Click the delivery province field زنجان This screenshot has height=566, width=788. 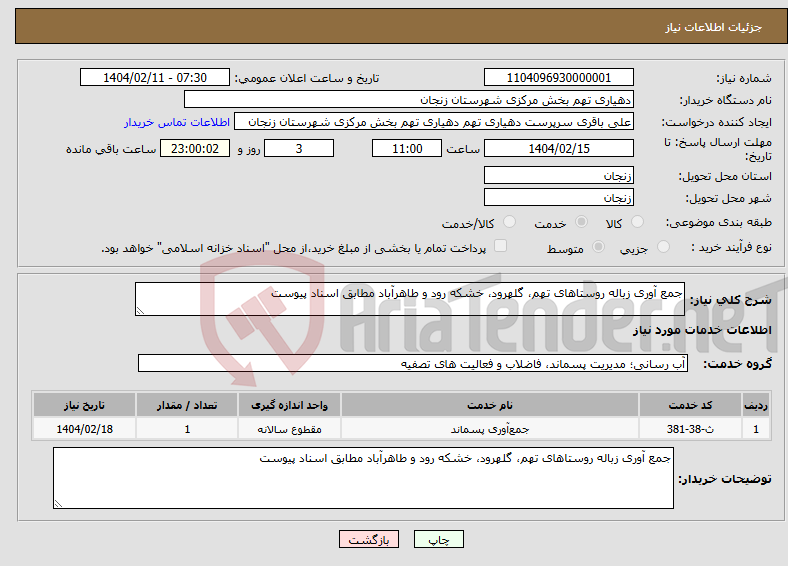pos(559,175)
